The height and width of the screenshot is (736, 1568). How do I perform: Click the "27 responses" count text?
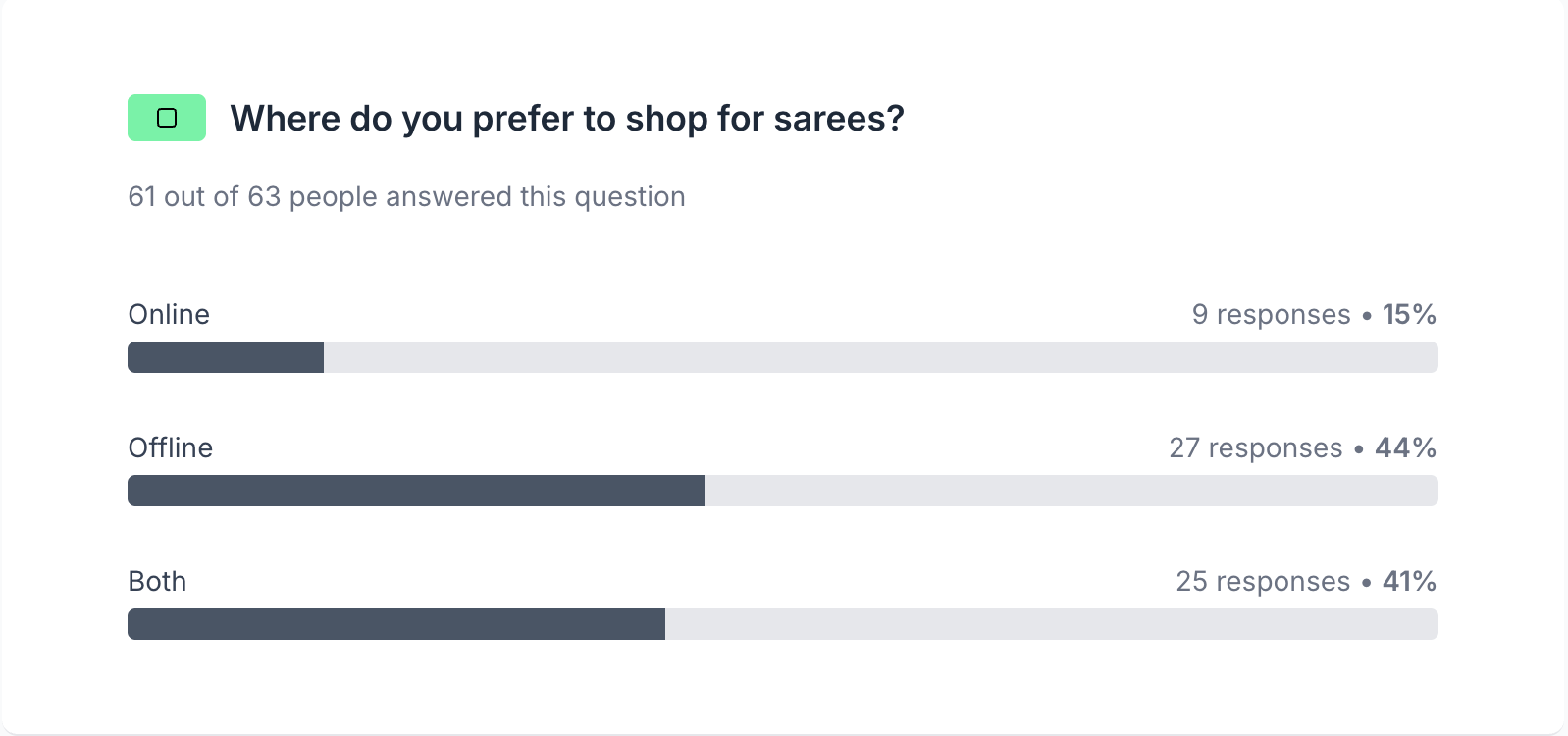[1255, 448]
